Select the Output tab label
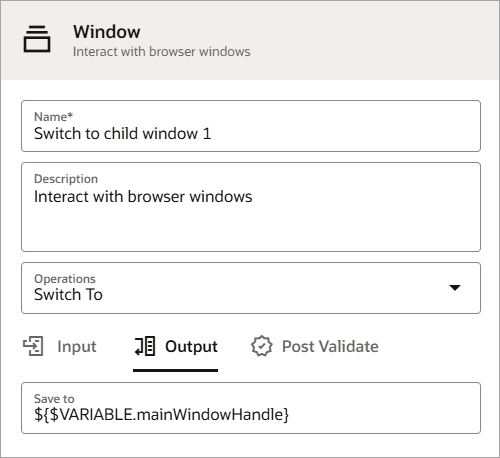500x458 pixels. 191,346
